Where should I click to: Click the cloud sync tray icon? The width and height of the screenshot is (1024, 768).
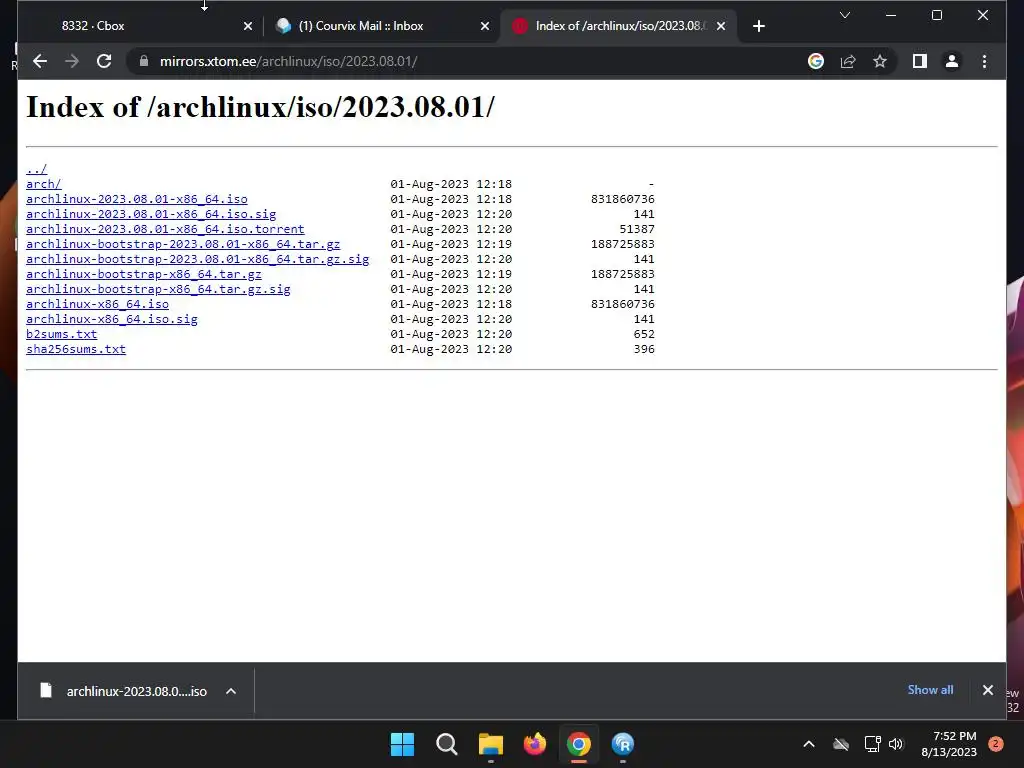click(x=841, y=744)
